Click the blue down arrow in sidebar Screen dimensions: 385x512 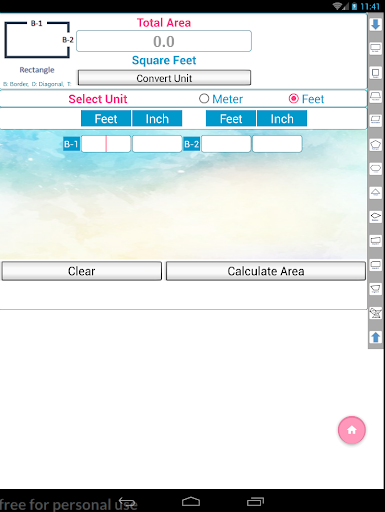[x=376, y=25]
